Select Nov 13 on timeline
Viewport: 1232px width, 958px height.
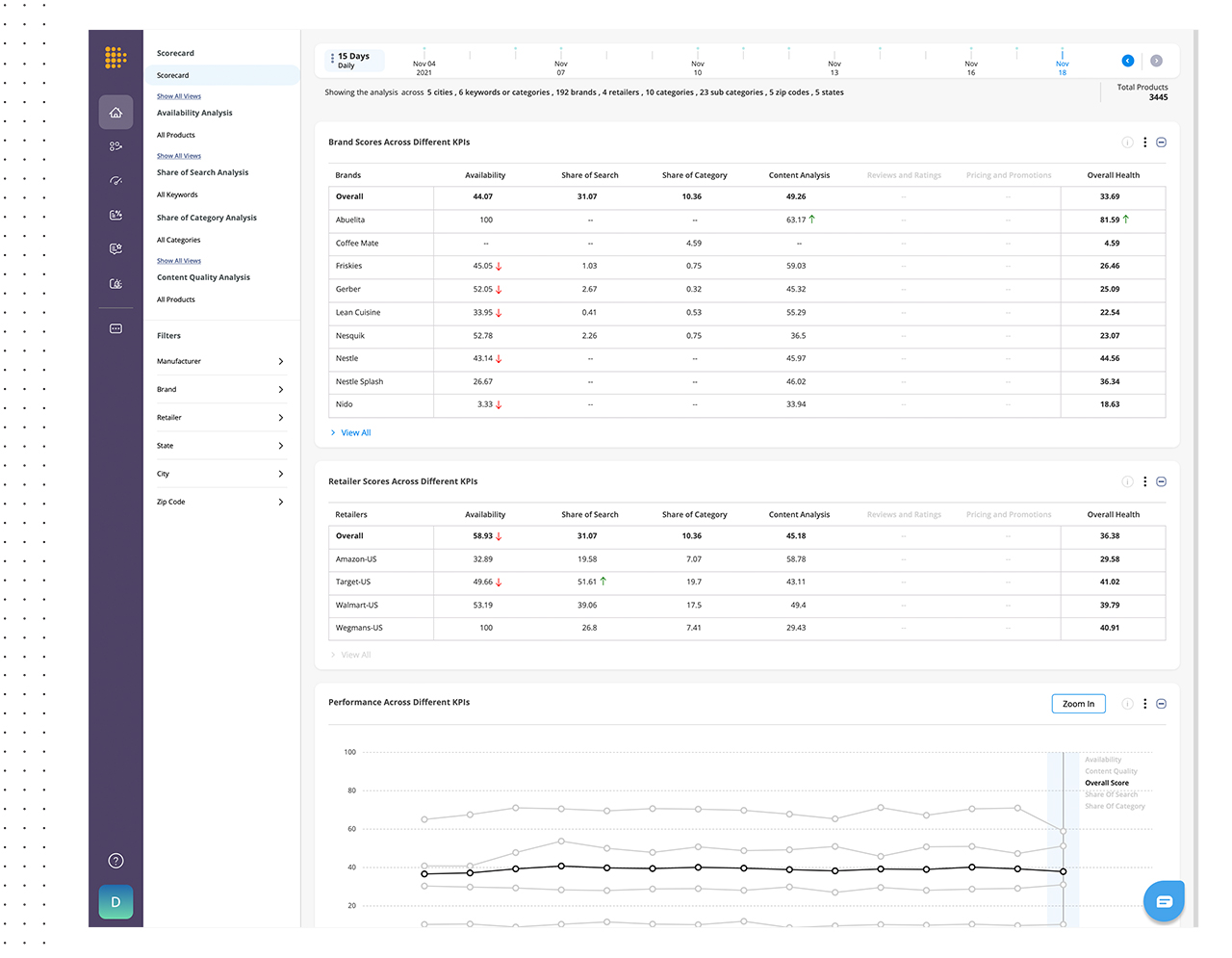click(834, 67)
